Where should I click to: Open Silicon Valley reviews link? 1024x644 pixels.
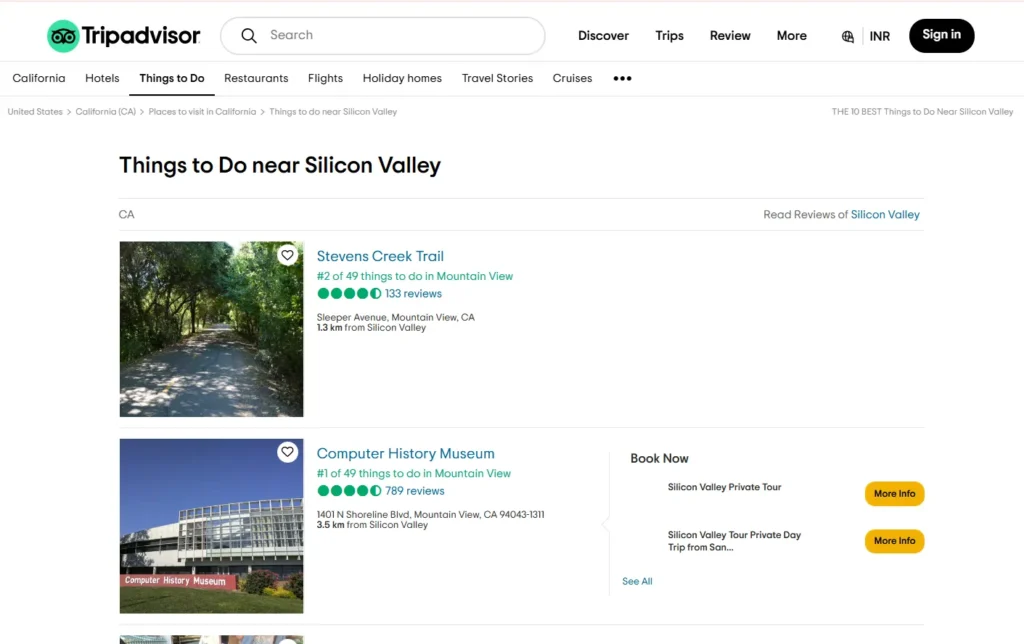885,214
